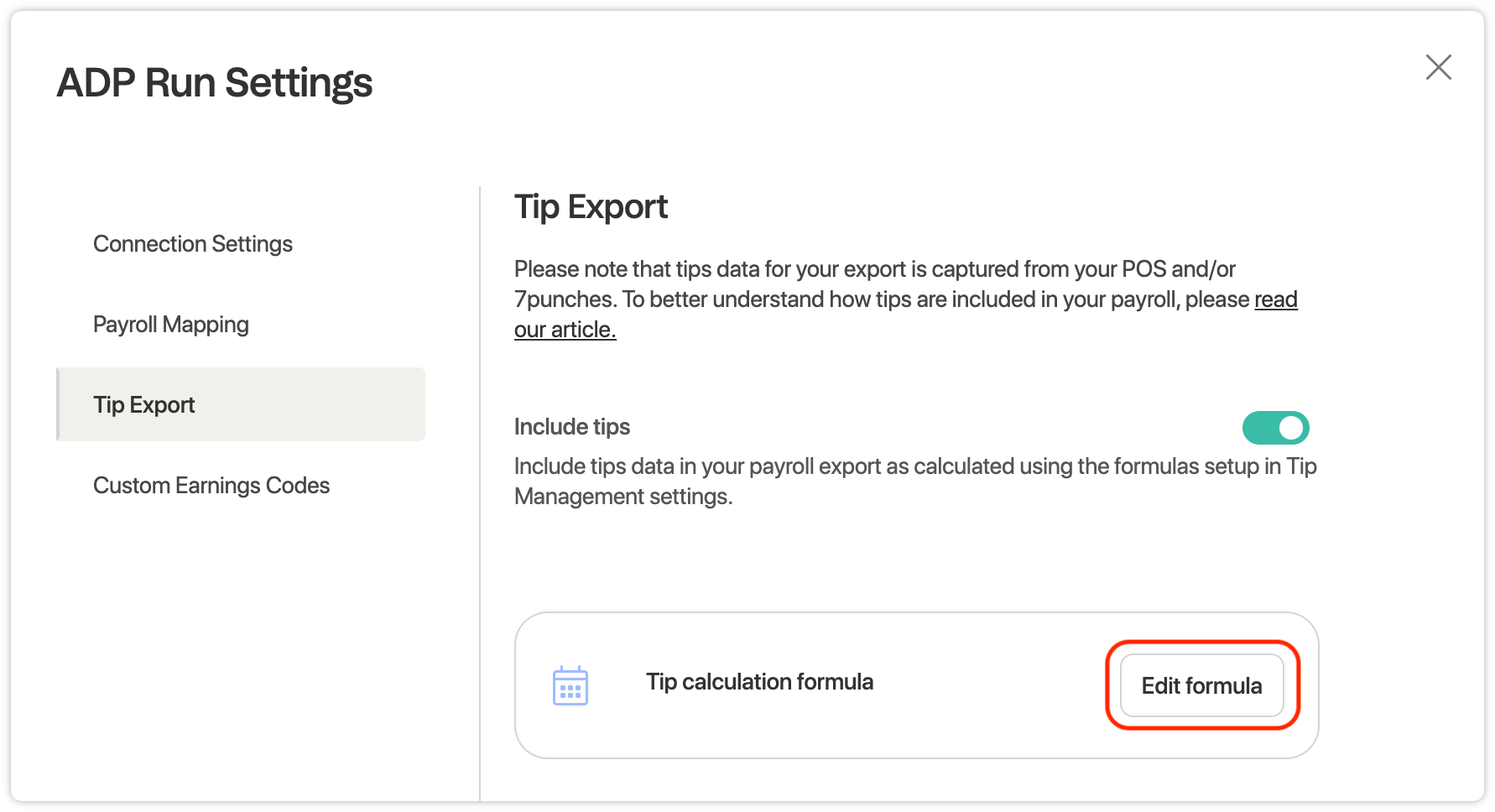Image resolution: width=1495 pixels, height=812 pixels.
Task: Click the note starting "Please note that tips data"
Action: [x=874, y=270]
